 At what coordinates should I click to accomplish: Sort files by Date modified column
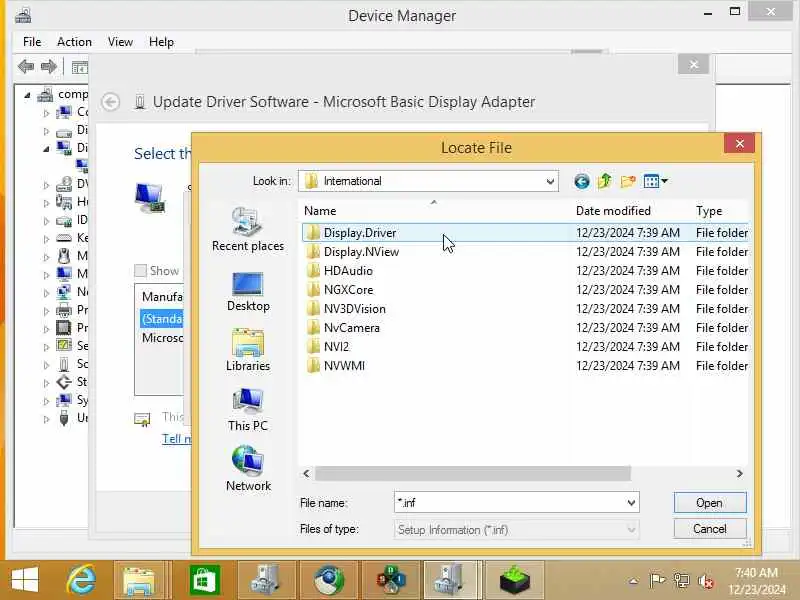coord(631,211)
